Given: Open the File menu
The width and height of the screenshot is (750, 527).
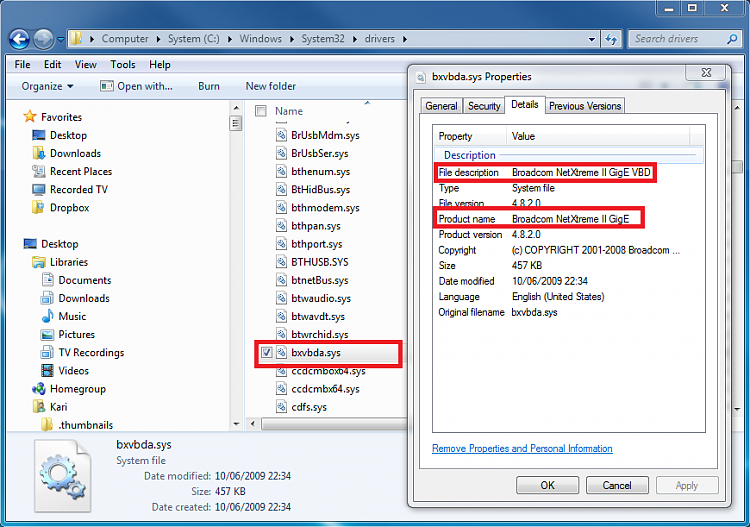Looking at the screenshot, I should tap(22, 65).
